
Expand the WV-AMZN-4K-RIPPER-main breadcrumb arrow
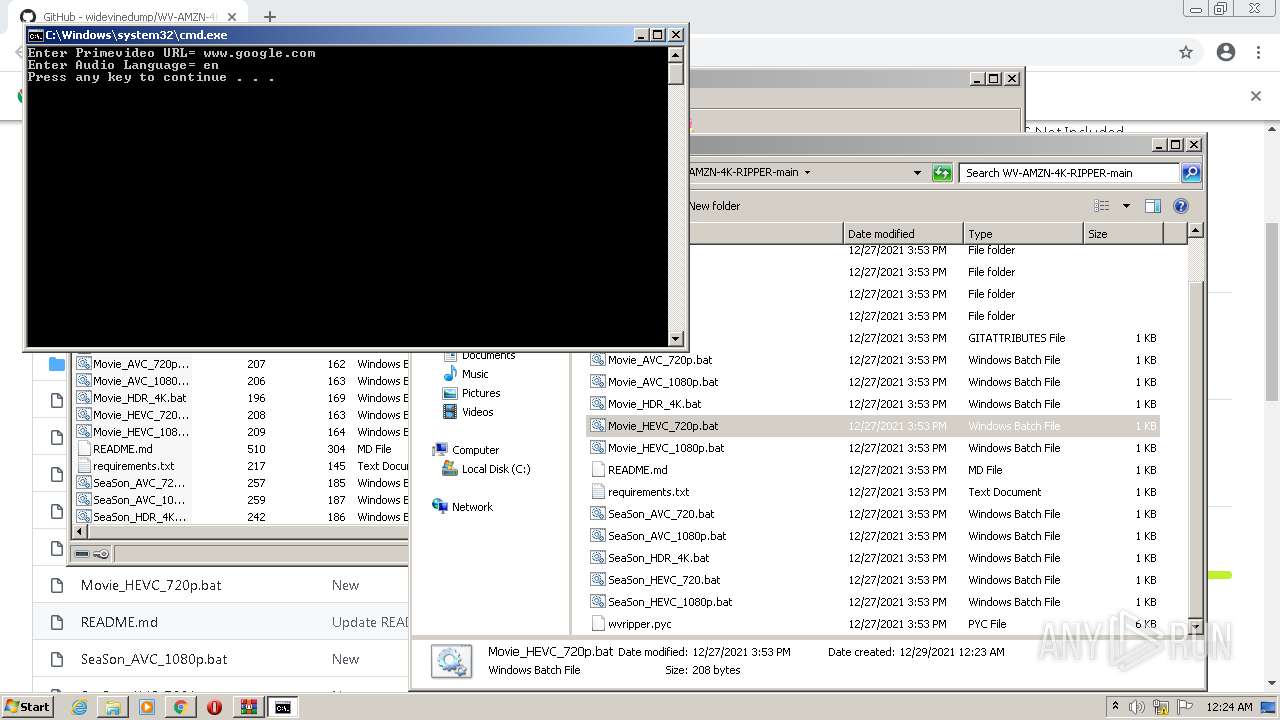click(x=807, y=172)
